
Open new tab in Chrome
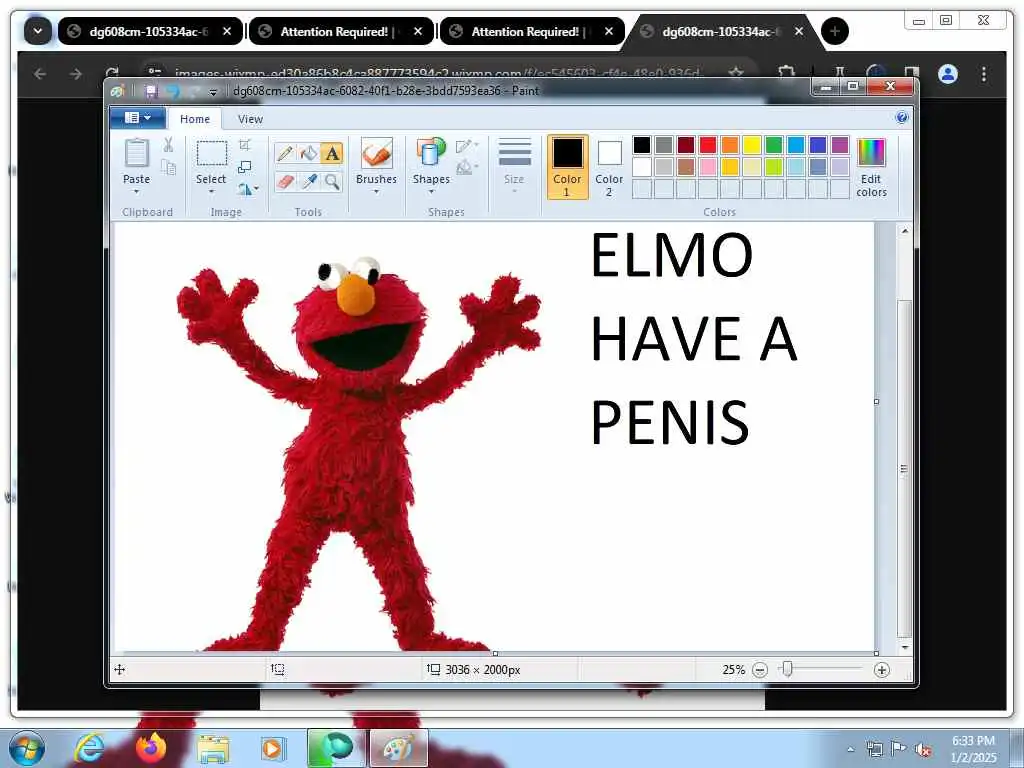pyautogui.click(x=835, y=31)
